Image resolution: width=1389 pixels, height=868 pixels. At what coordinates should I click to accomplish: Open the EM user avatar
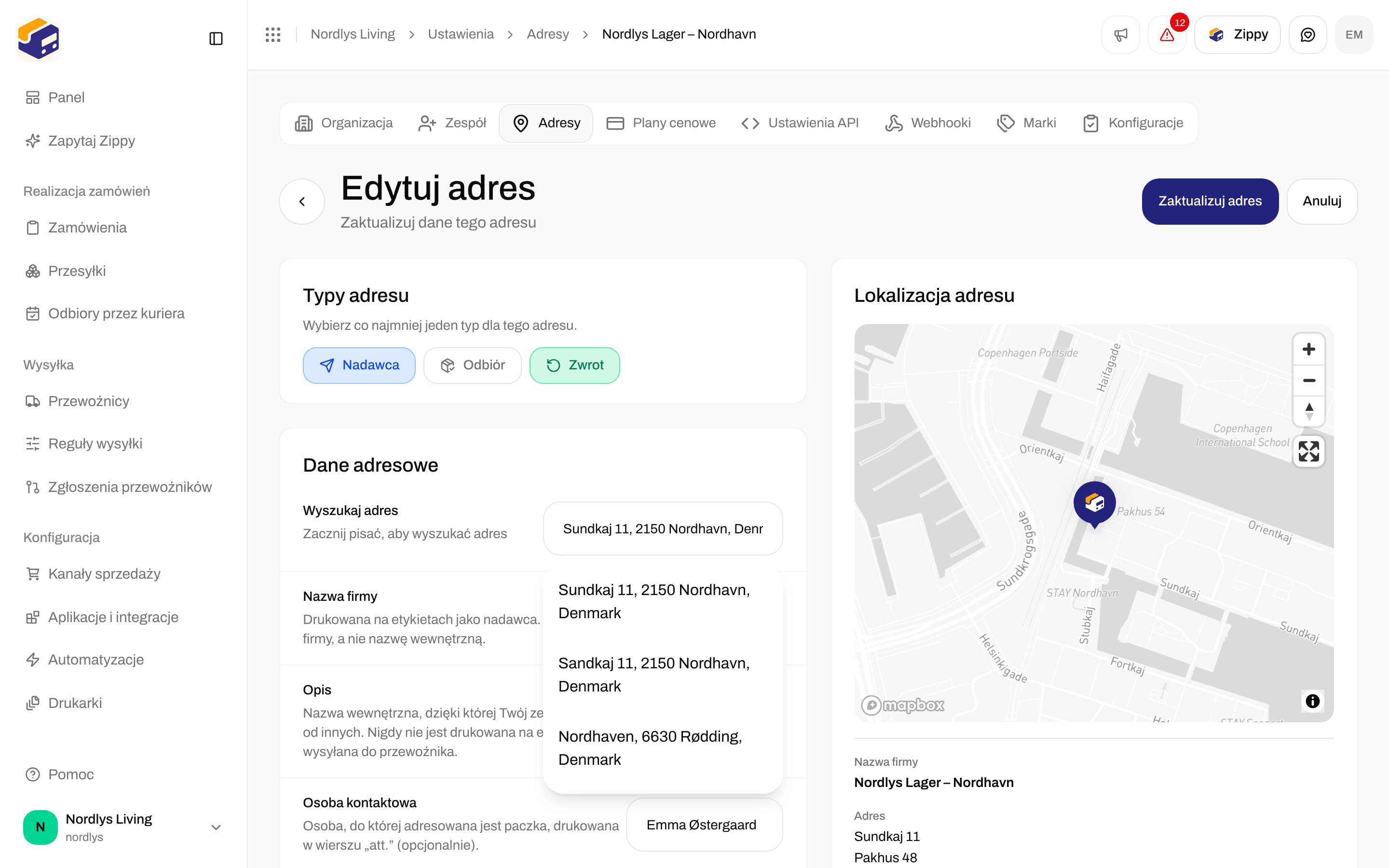coord(1354,34)
